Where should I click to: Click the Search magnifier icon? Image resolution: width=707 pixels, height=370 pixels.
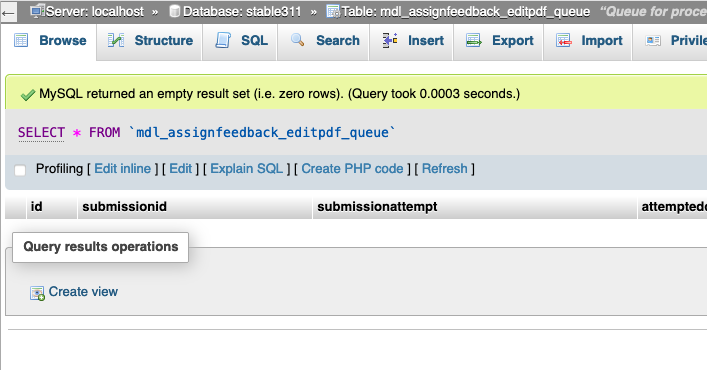(297, 40)
